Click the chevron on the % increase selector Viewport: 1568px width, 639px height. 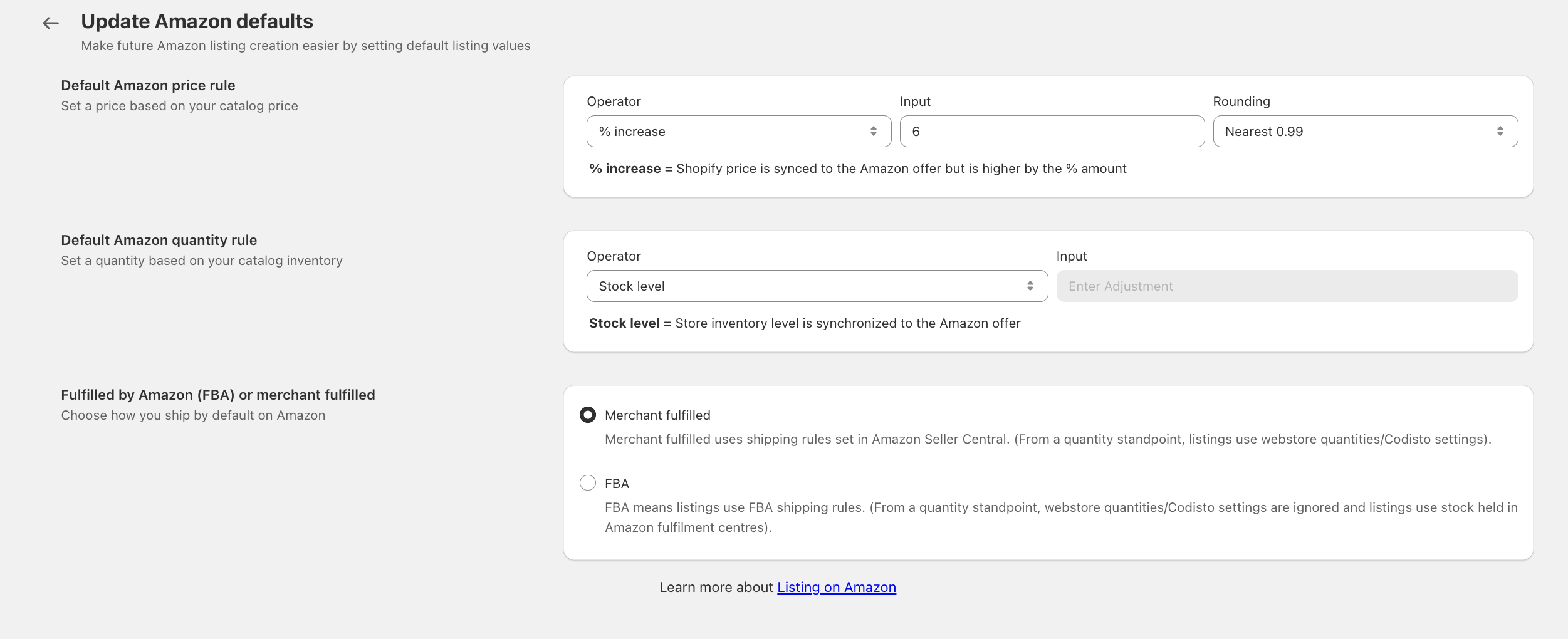point(875,131)
